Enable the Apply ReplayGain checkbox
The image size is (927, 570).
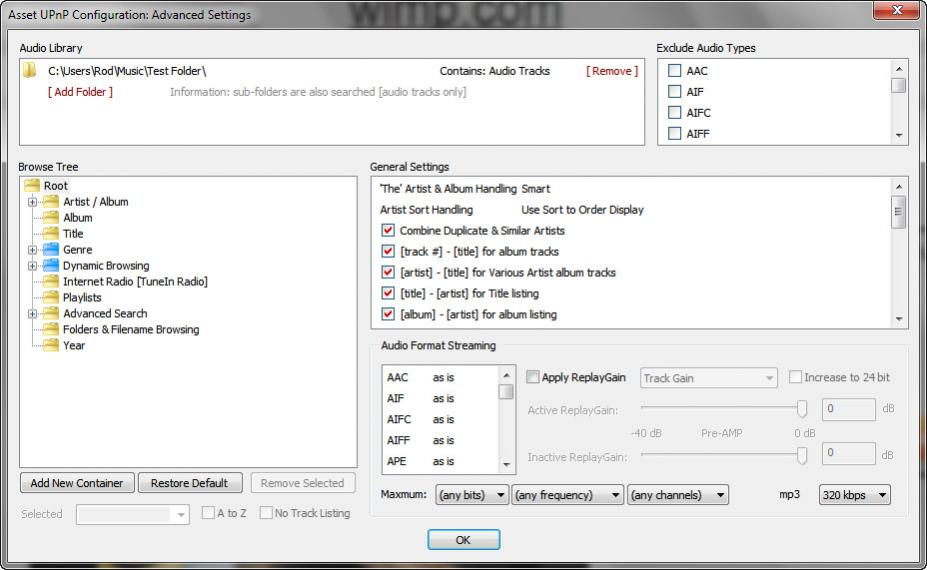[x=533, y=378]
